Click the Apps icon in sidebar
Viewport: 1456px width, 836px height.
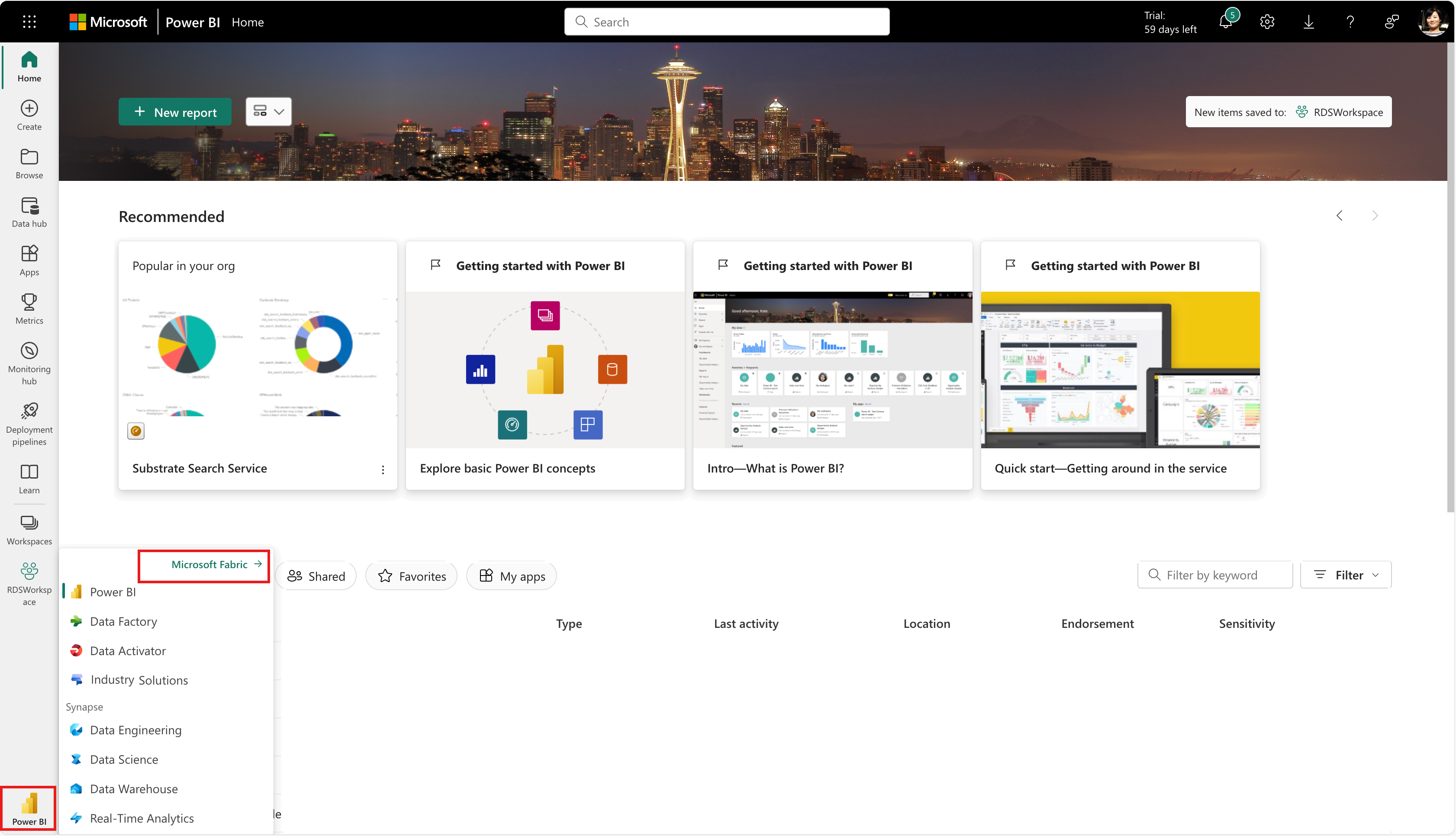pyautogui.click(x=29, y=260)
